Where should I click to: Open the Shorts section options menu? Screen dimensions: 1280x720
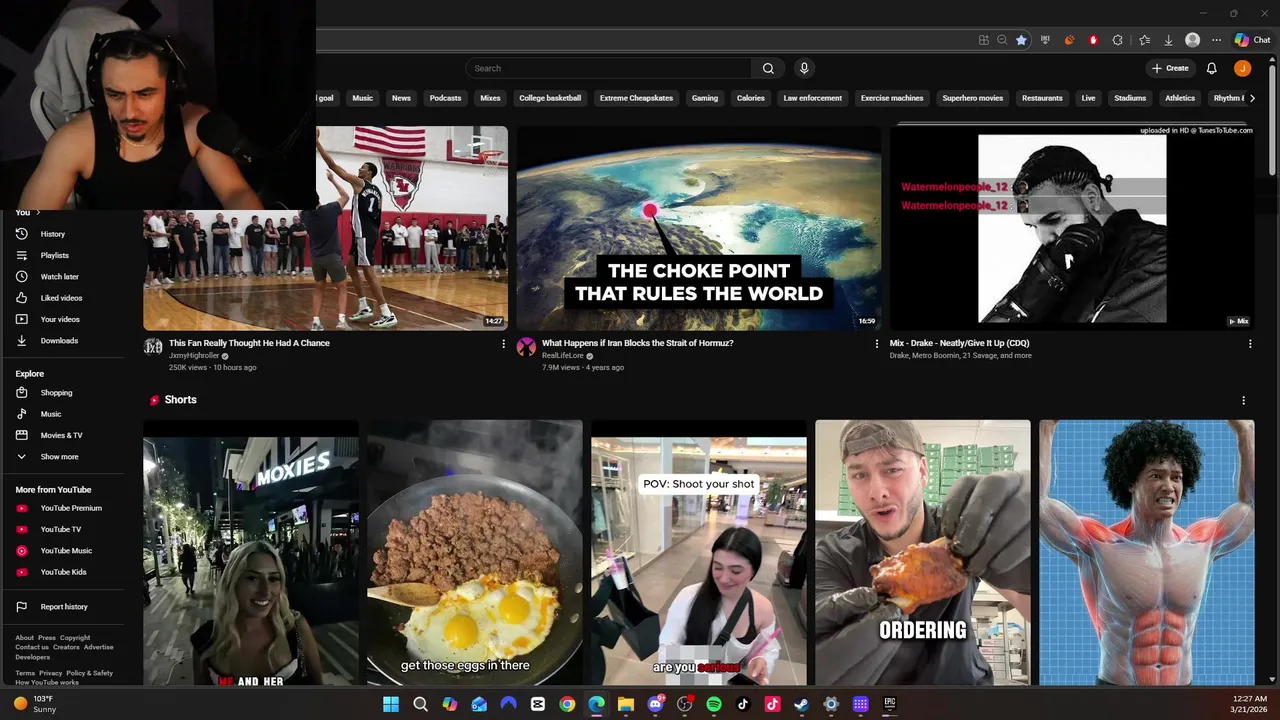coord(1244,400)
